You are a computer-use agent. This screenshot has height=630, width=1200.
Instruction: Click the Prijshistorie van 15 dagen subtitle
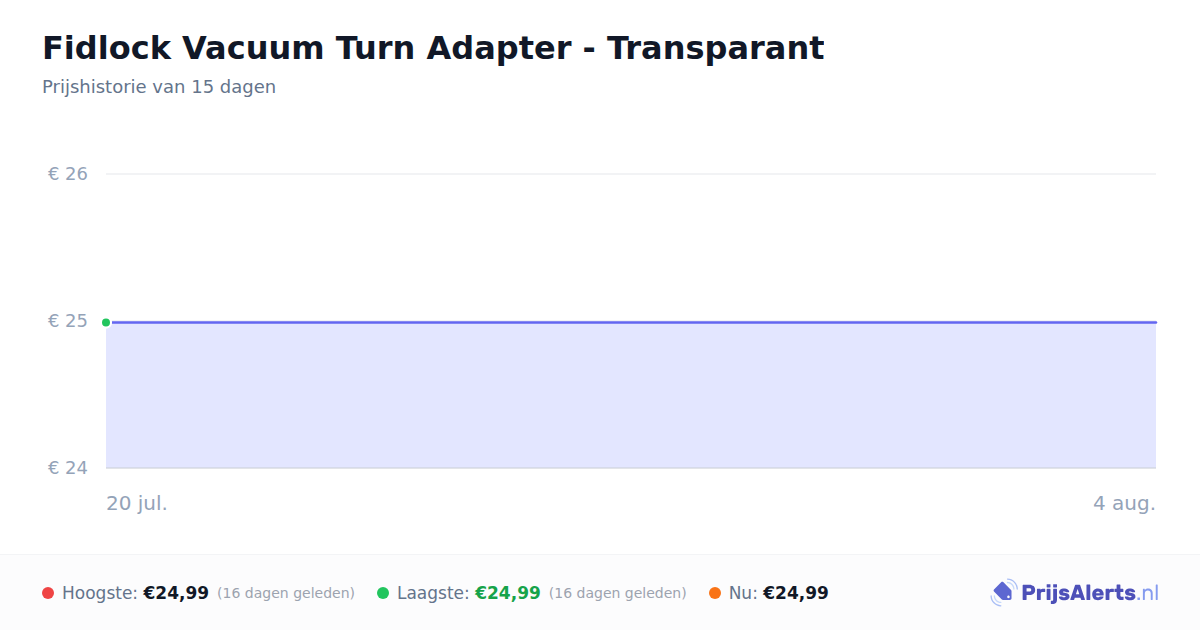[x=159, y=87]
